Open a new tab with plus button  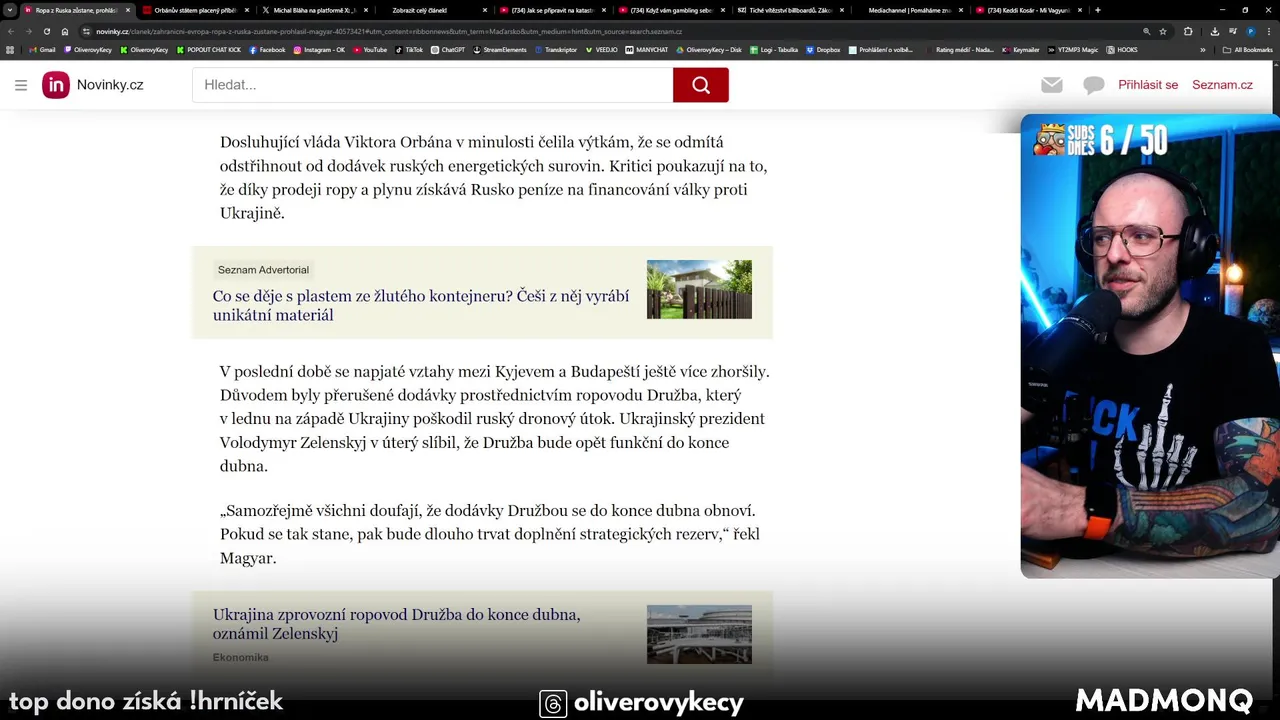[x=1098, y=10]
